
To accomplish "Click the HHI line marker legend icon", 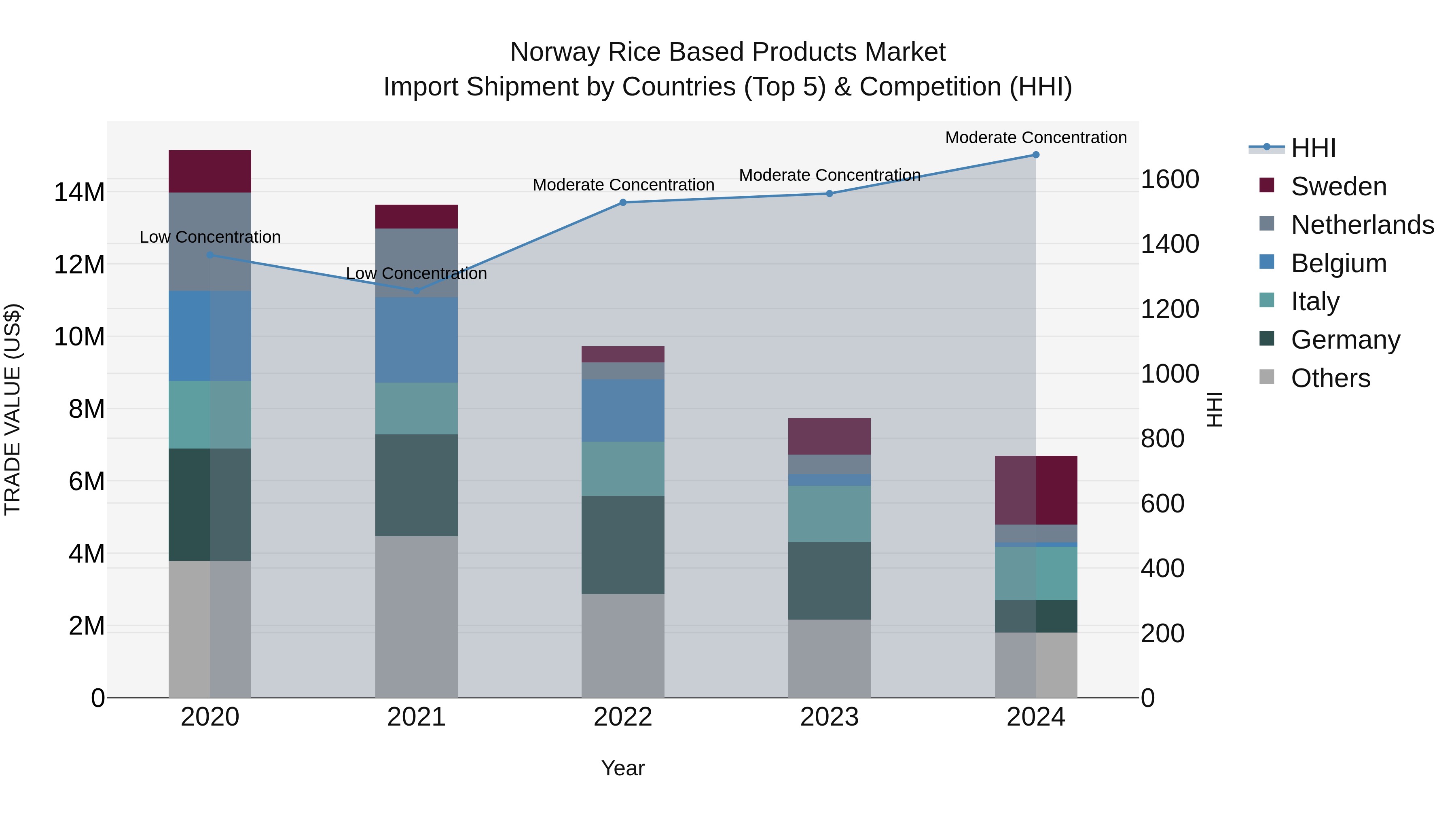I will [x=1267, y=148].
